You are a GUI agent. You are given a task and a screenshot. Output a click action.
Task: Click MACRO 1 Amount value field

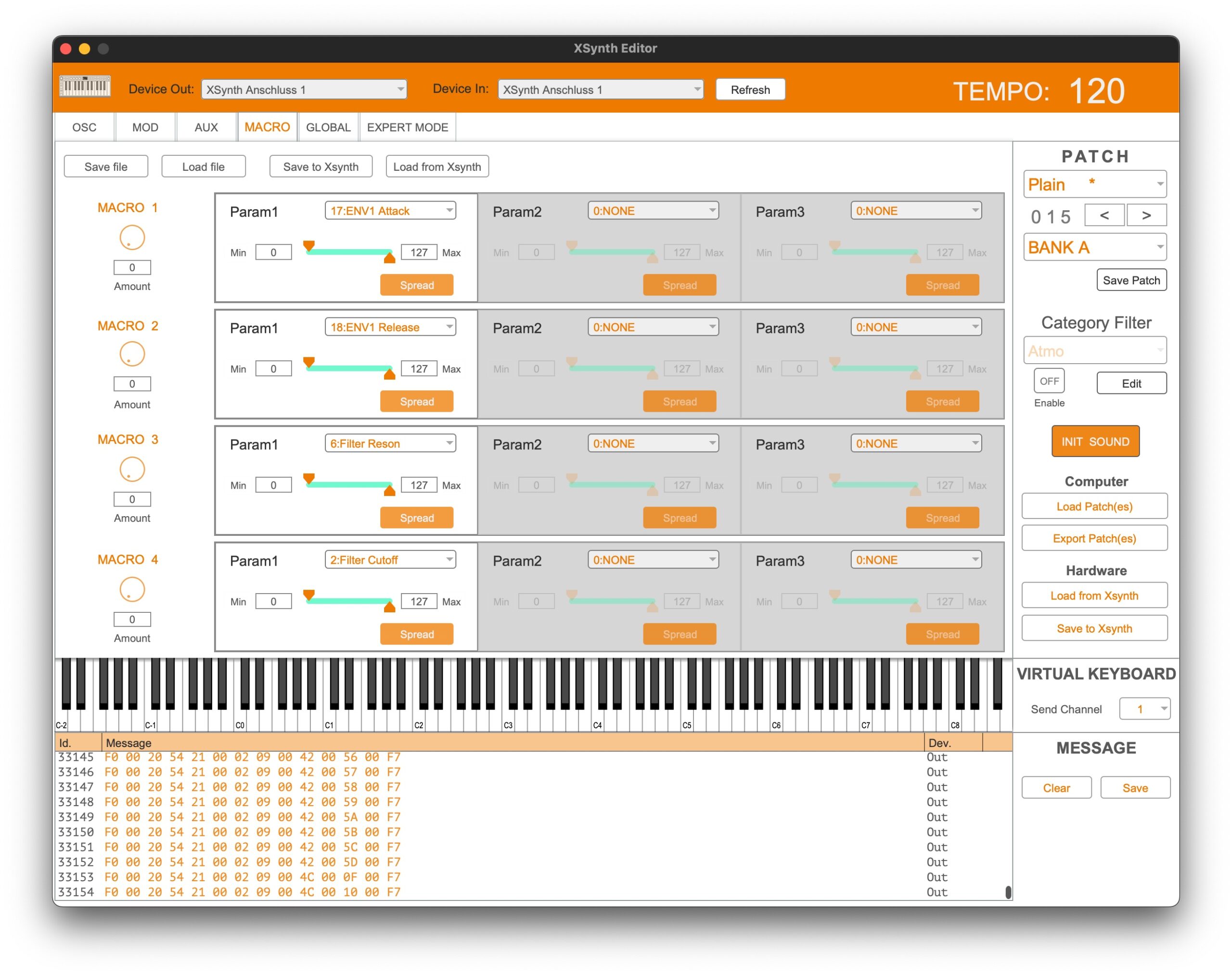click(132, 267)
